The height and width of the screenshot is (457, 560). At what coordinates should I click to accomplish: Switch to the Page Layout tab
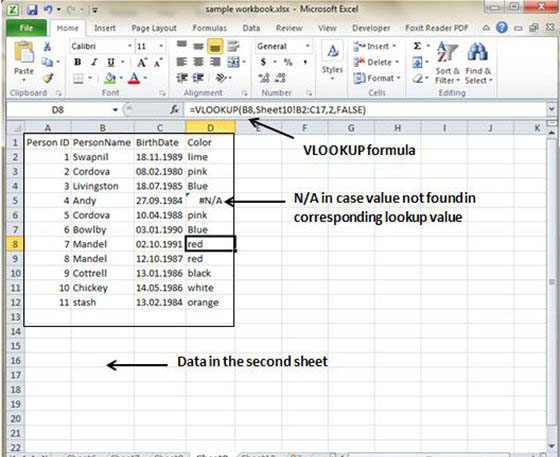click(x=154, y=28)
